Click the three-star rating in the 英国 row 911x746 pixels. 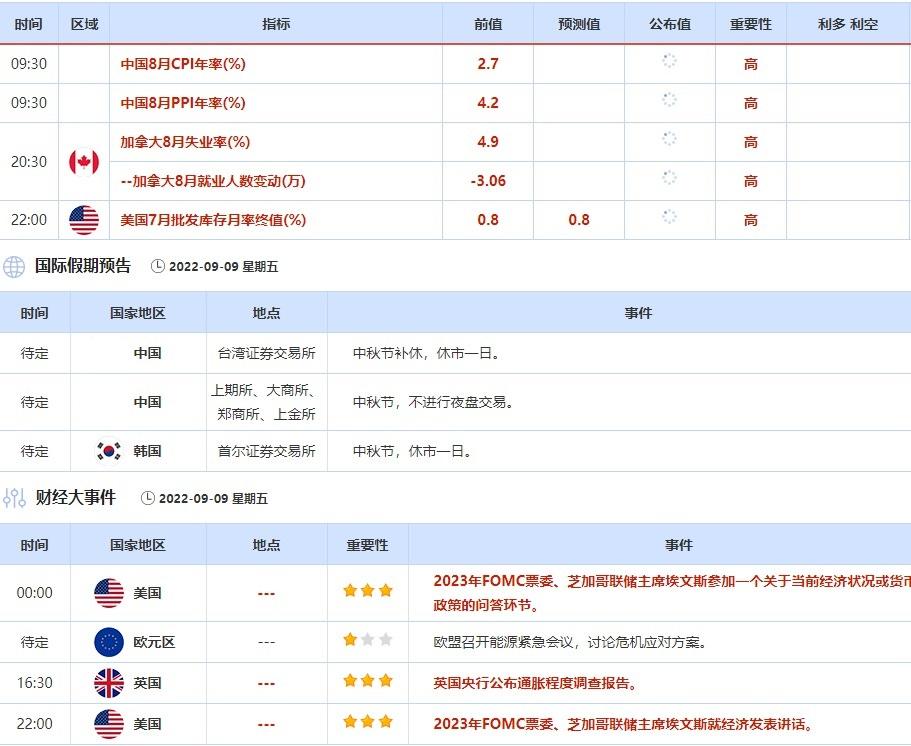pyautogui.click(x=367, y=681)
